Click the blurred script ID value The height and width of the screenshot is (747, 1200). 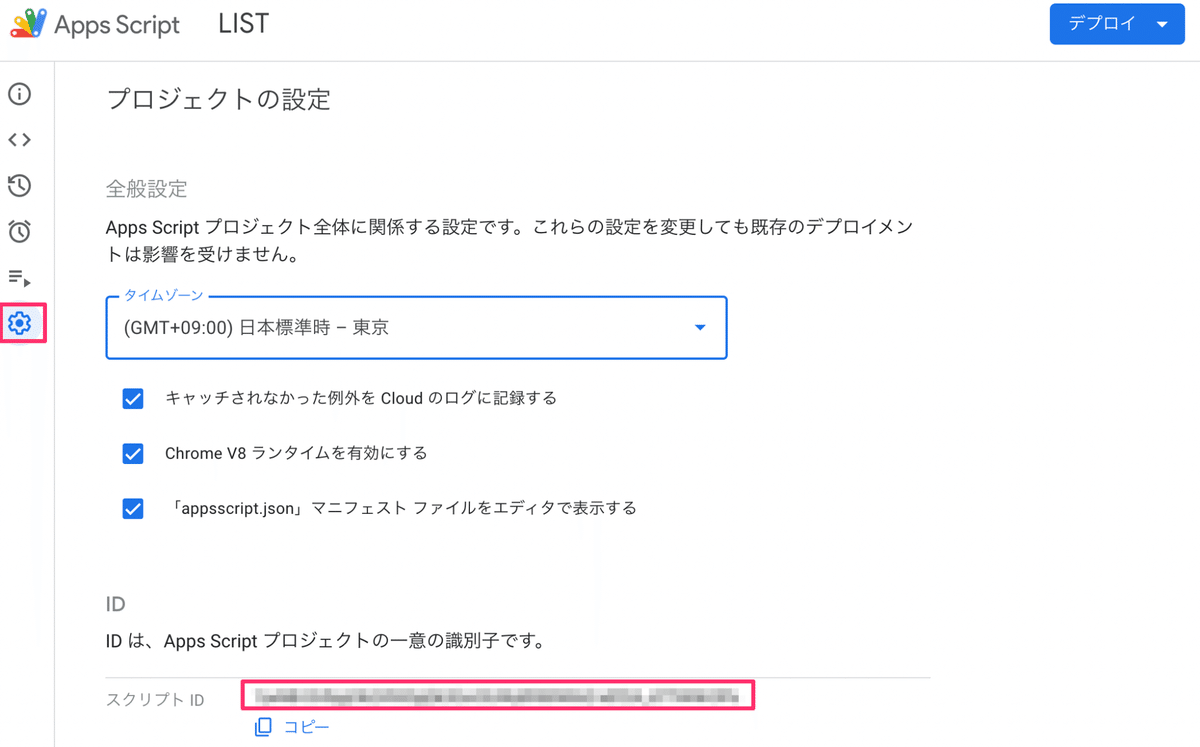(498, 695)
